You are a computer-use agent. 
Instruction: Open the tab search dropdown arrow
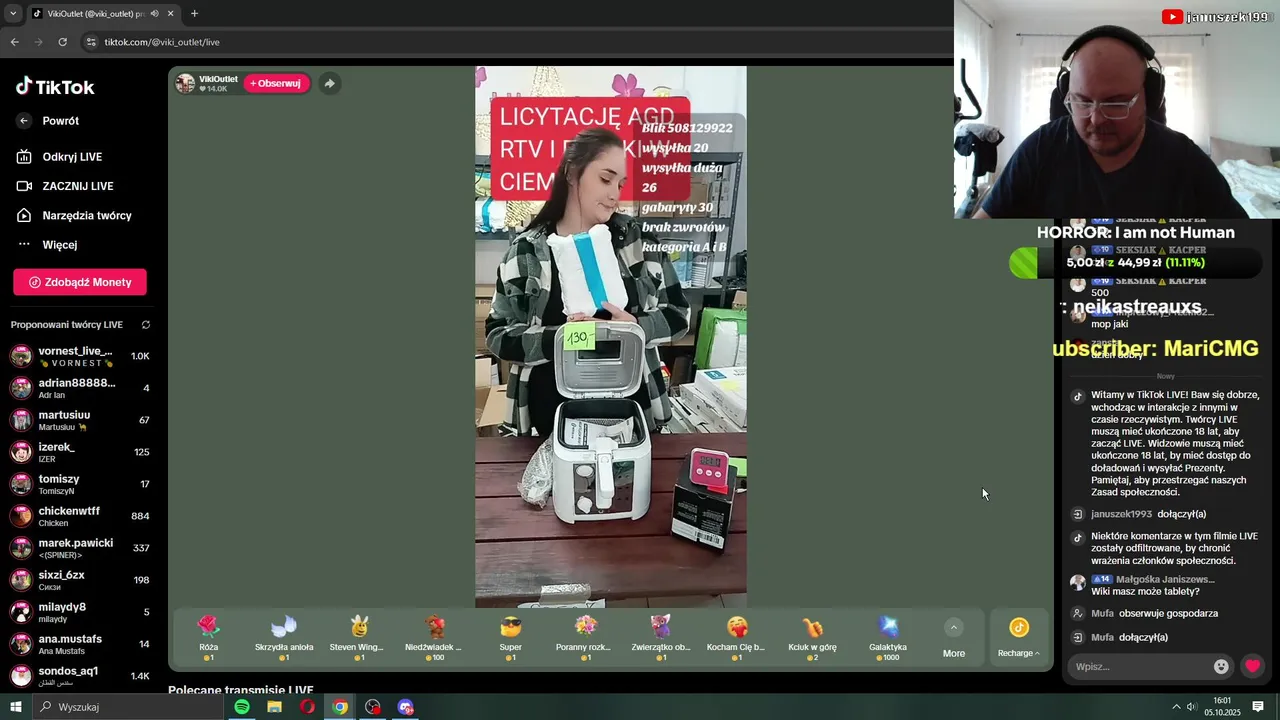pos(13,14)
